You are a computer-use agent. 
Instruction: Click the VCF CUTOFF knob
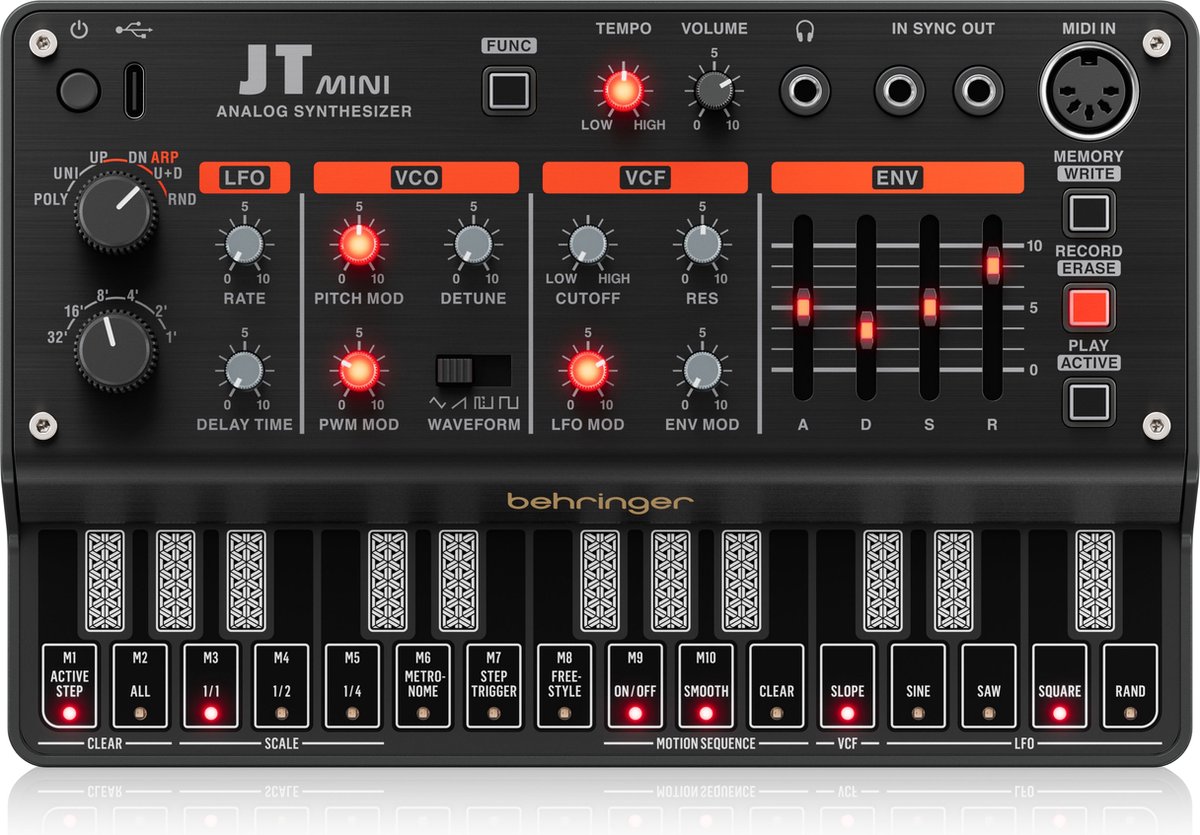click(588, 244)
